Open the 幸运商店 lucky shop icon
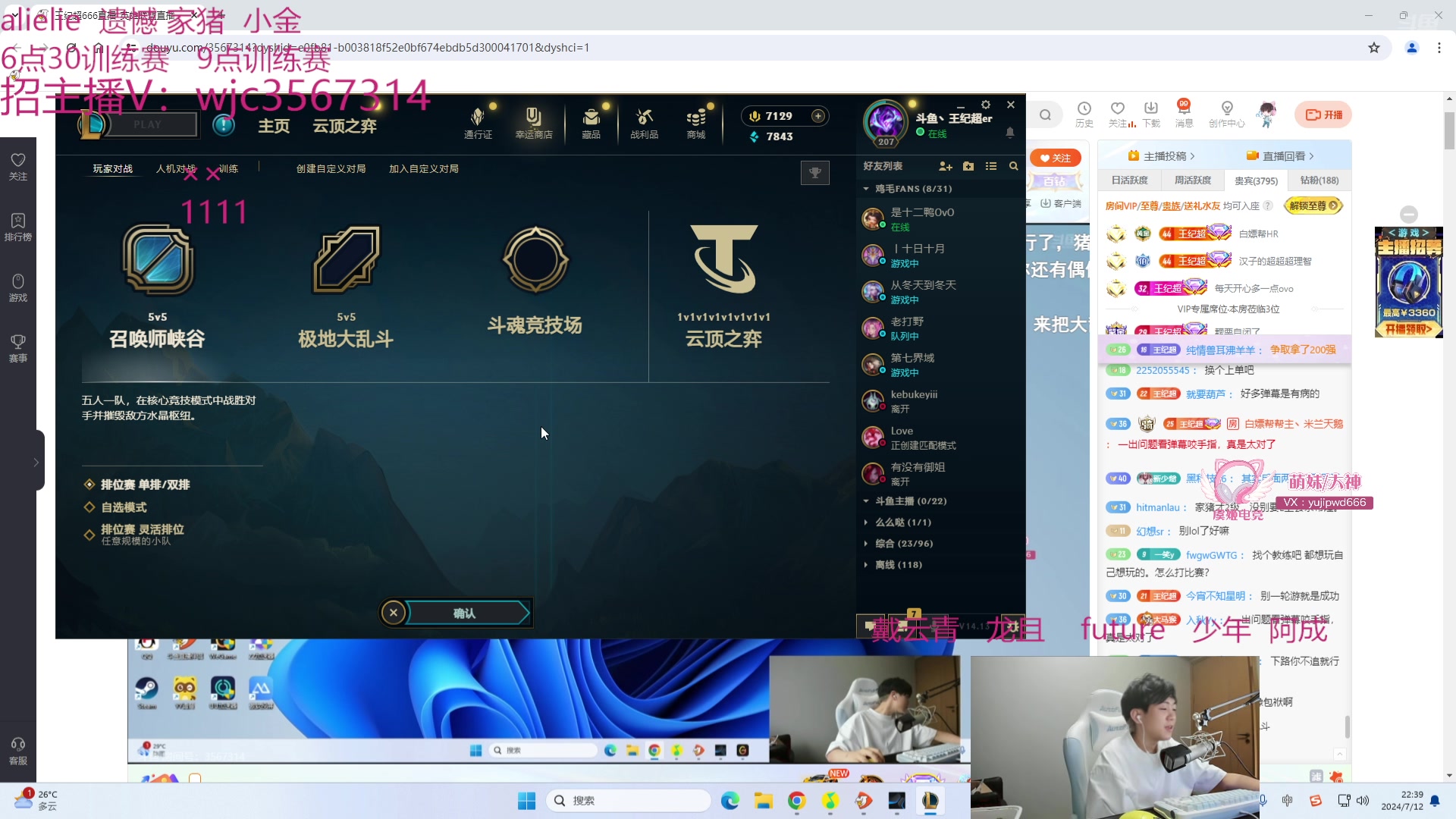 (534, 124)
